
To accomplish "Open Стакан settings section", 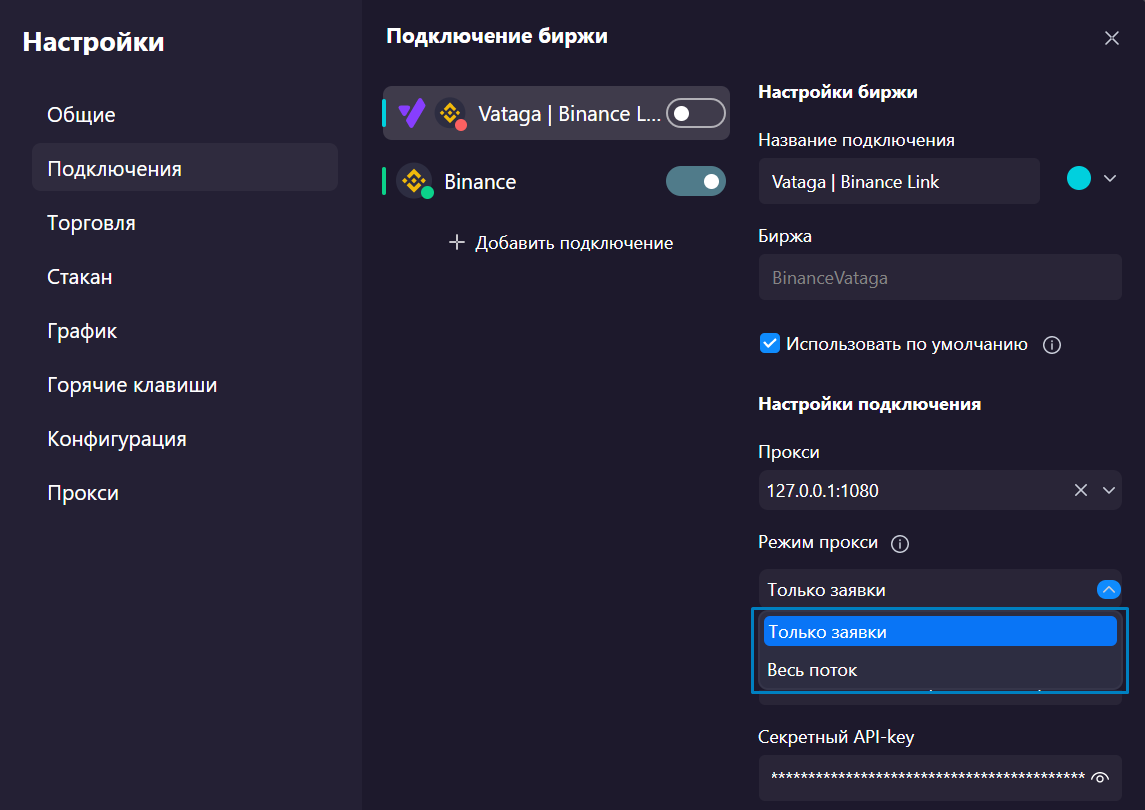I will pos(185,277).
